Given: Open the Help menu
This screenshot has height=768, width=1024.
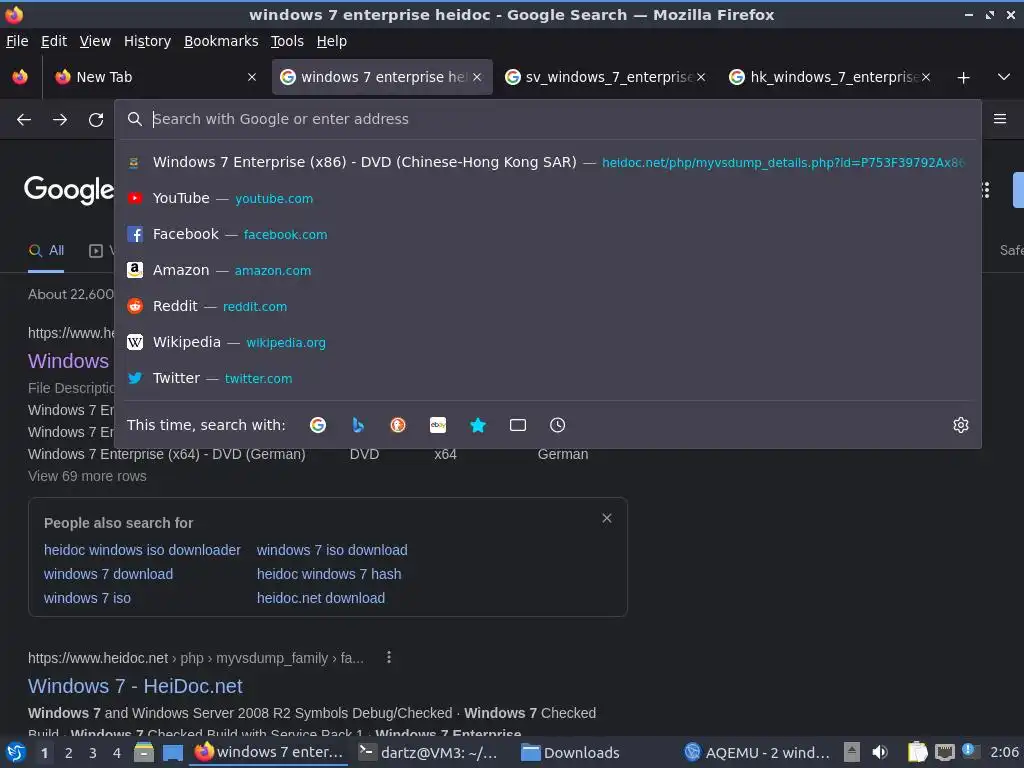Looking at the screenshot, I should (332, 41).
